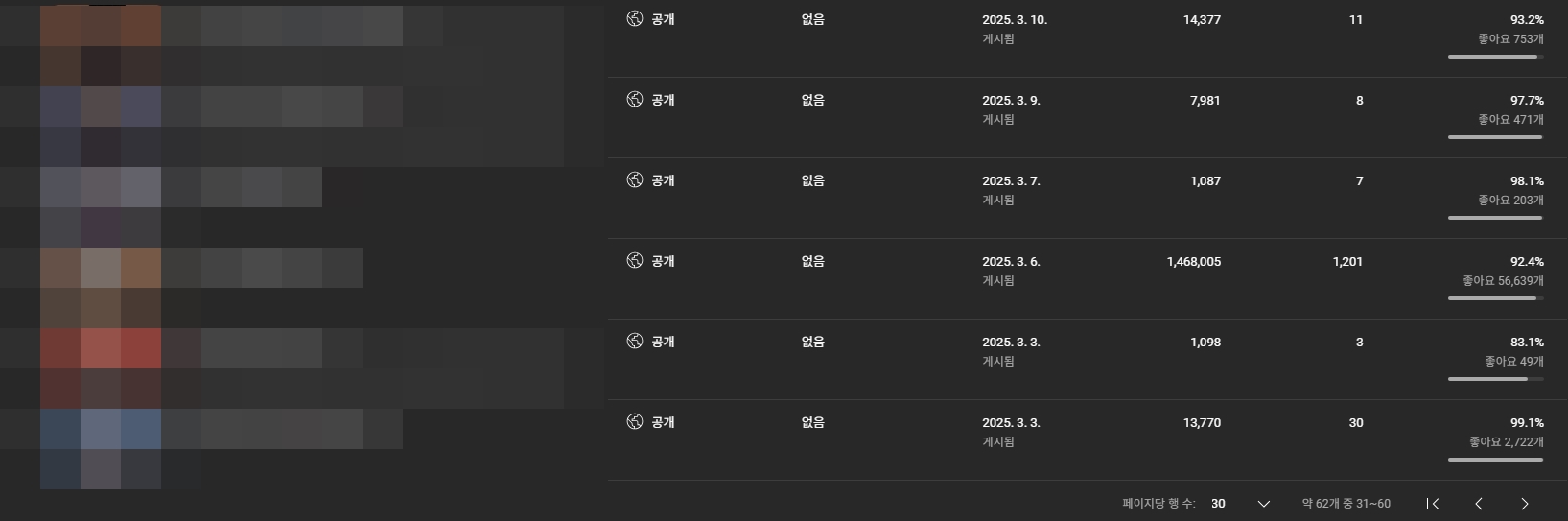Click globe visibility icon for 2025. 3. 10. video
Screen dimensions: 1568x521
coord(634,18)
